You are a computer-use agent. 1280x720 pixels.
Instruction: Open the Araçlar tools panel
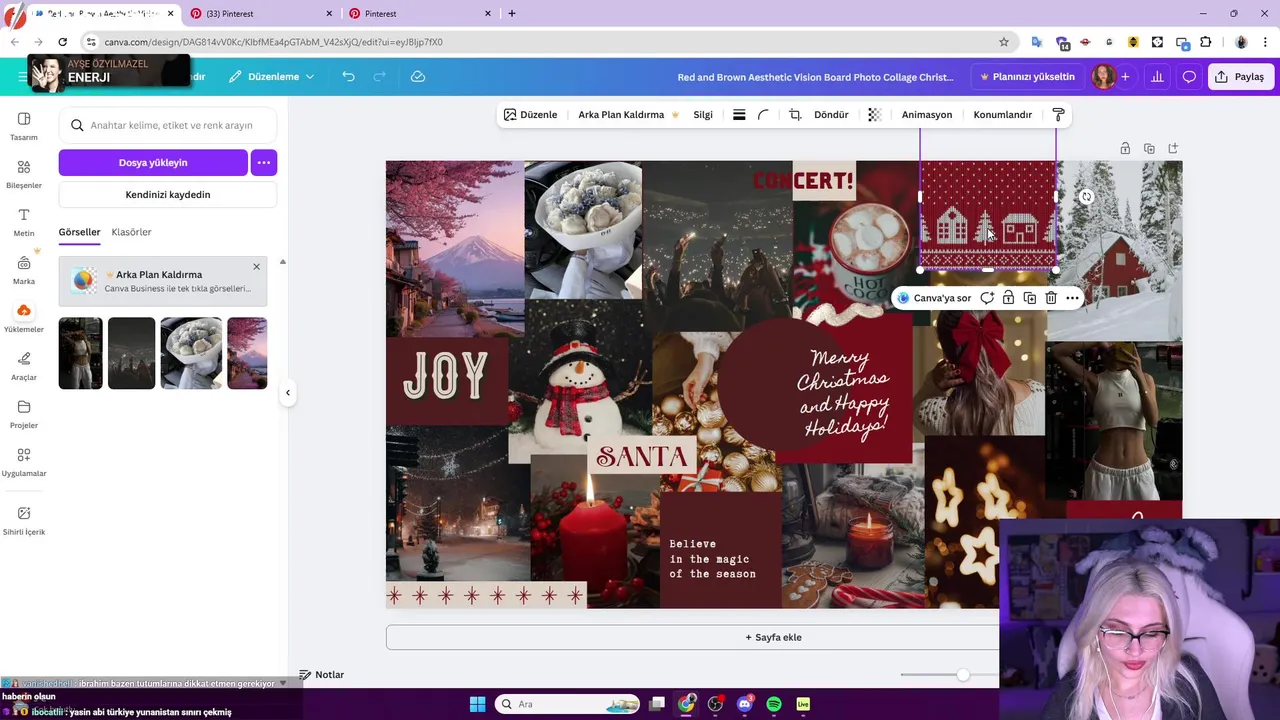(24, 366)
